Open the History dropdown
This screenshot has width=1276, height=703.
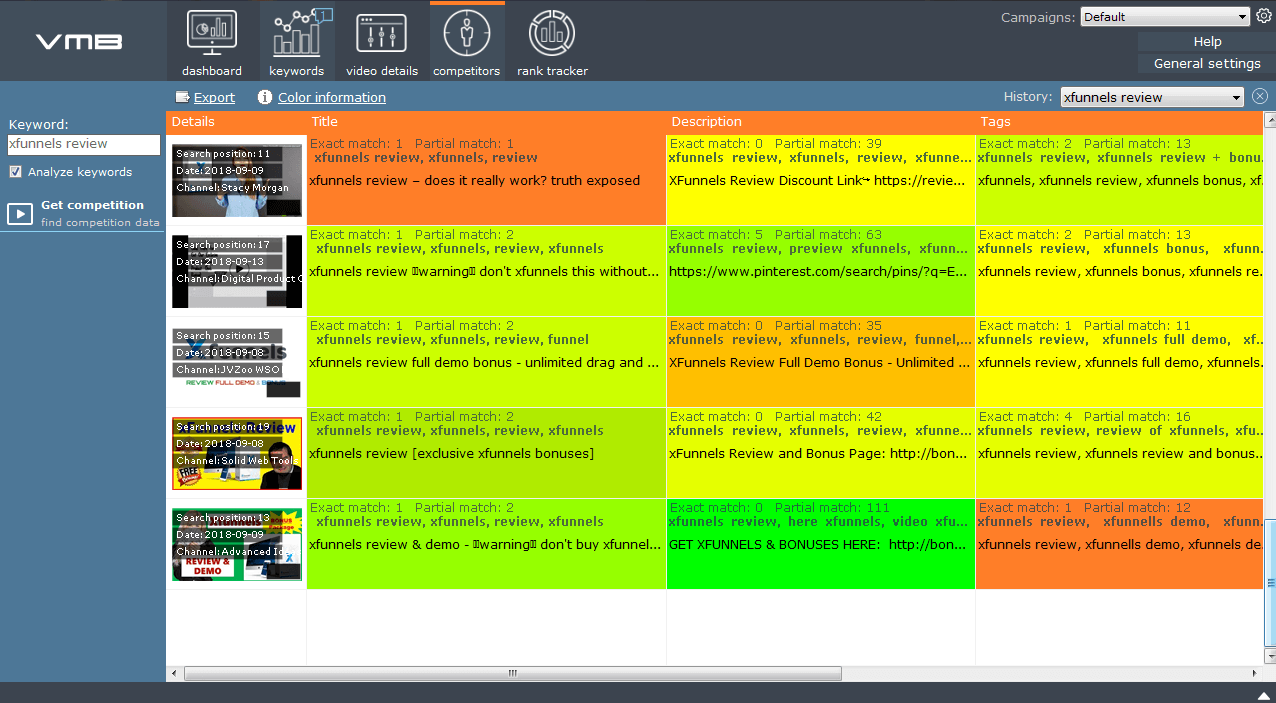point(1152,97)
